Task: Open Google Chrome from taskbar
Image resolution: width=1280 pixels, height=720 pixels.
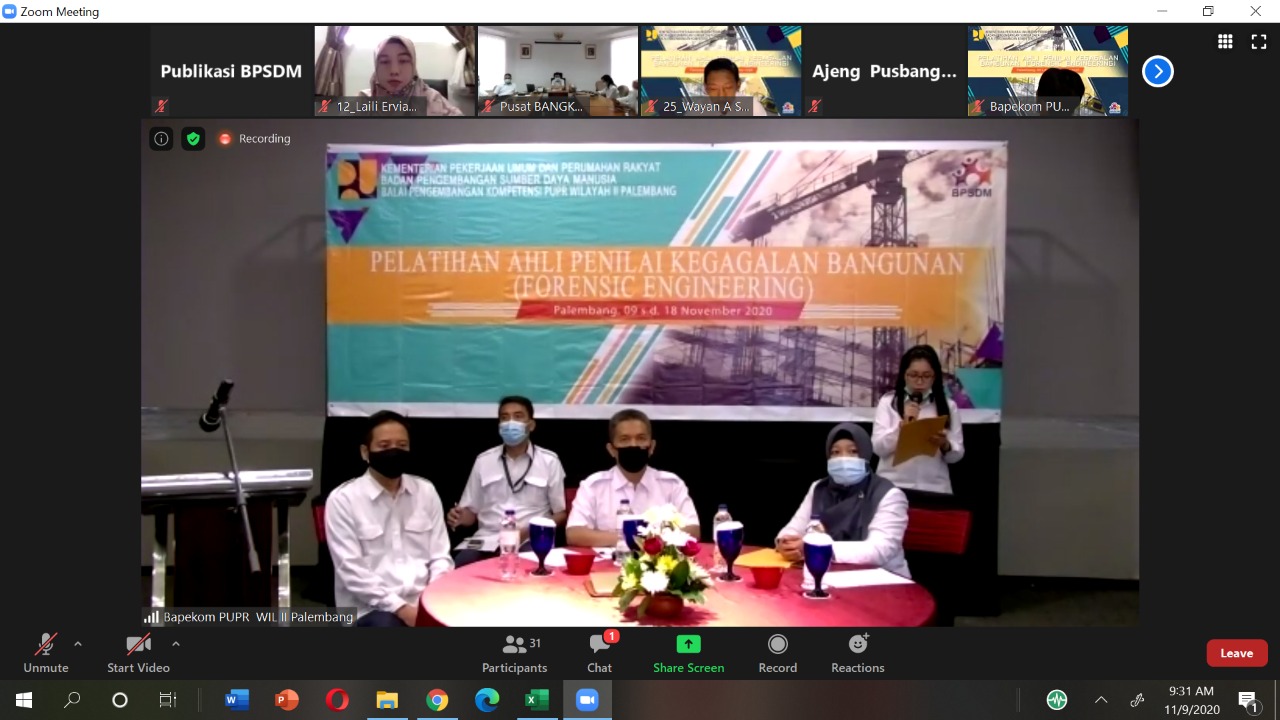Action: pos(437,700)
